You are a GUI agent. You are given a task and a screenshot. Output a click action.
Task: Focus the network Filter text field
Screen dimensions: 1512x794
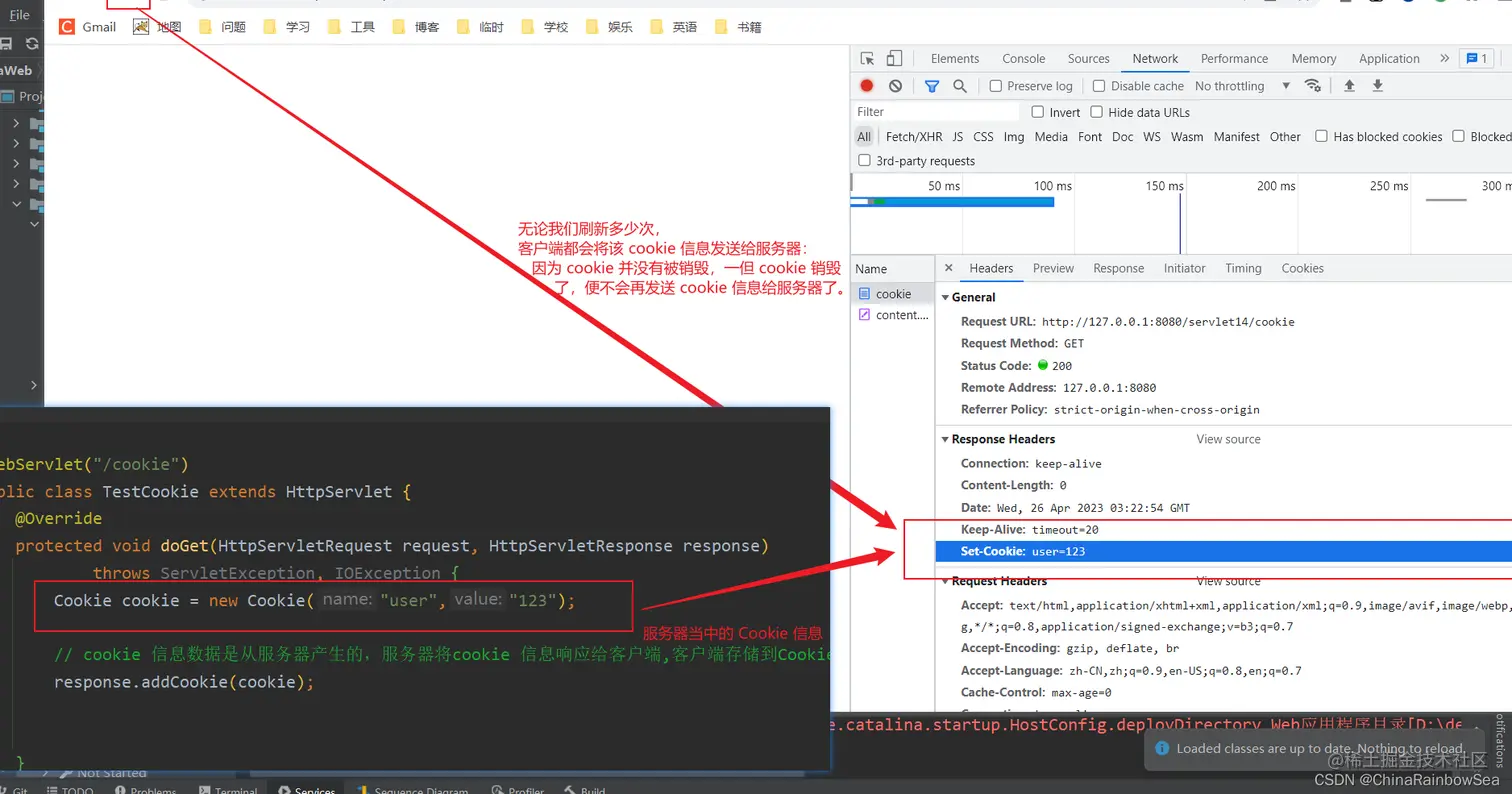point(935,112)
